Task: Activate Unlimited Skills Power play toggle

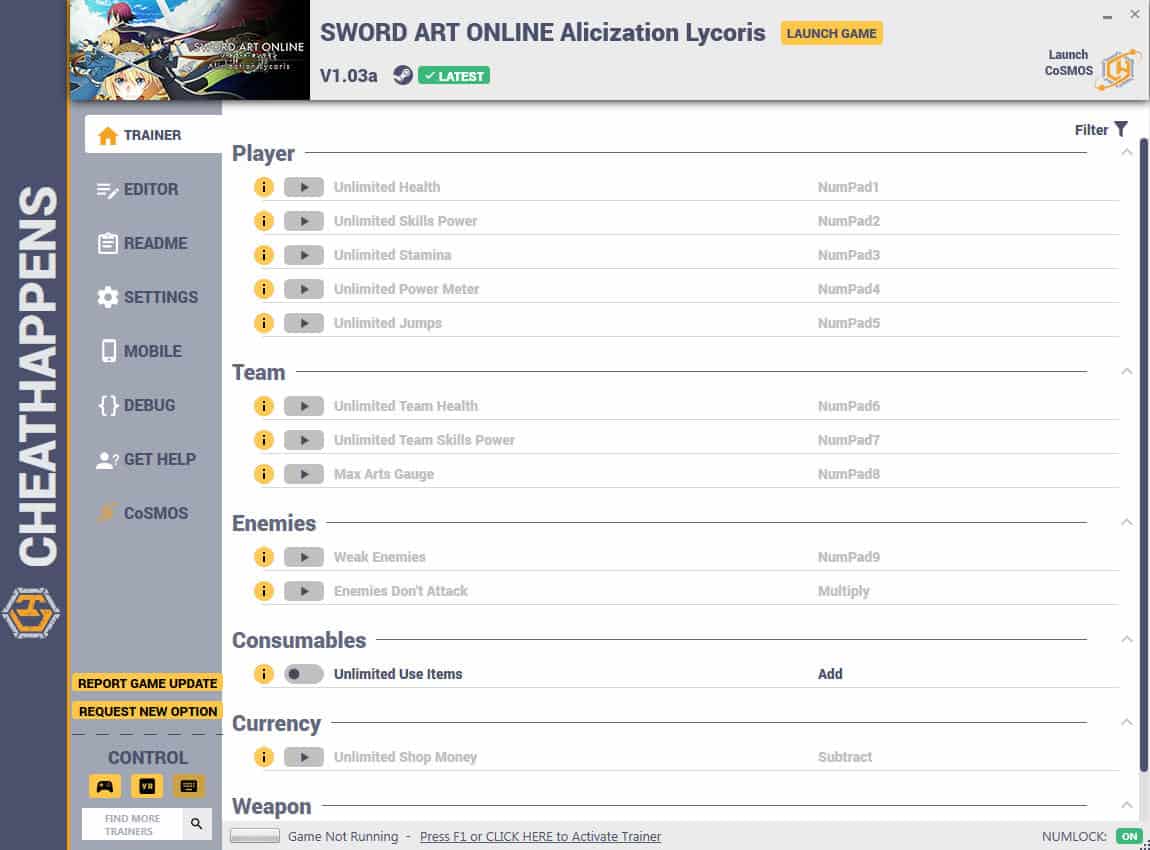Action: click(x=304, y=221)
